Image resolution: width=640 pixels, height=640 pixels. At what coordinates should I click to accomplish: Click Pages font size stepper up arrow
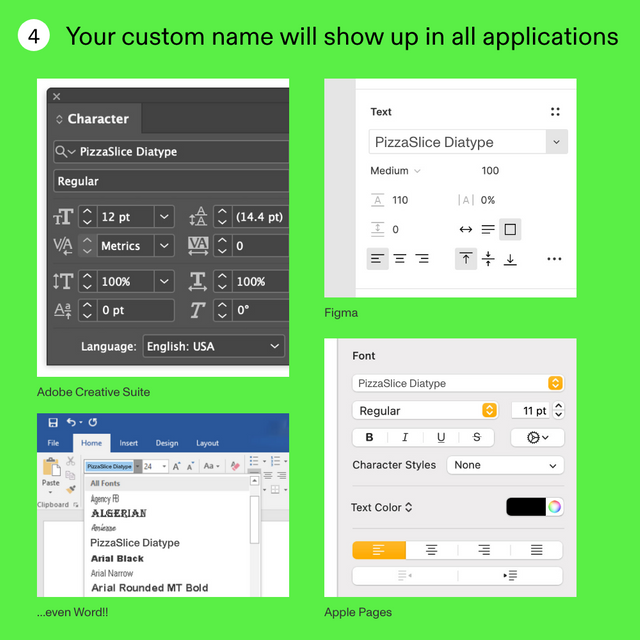click(x=559, y=405)
